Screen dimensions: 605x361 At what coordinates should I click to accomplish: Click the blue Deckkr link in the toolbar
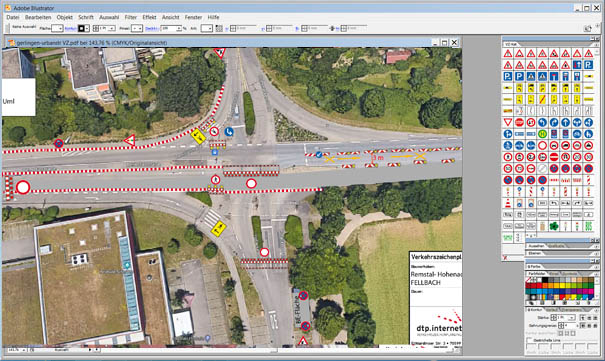[151, 29]
